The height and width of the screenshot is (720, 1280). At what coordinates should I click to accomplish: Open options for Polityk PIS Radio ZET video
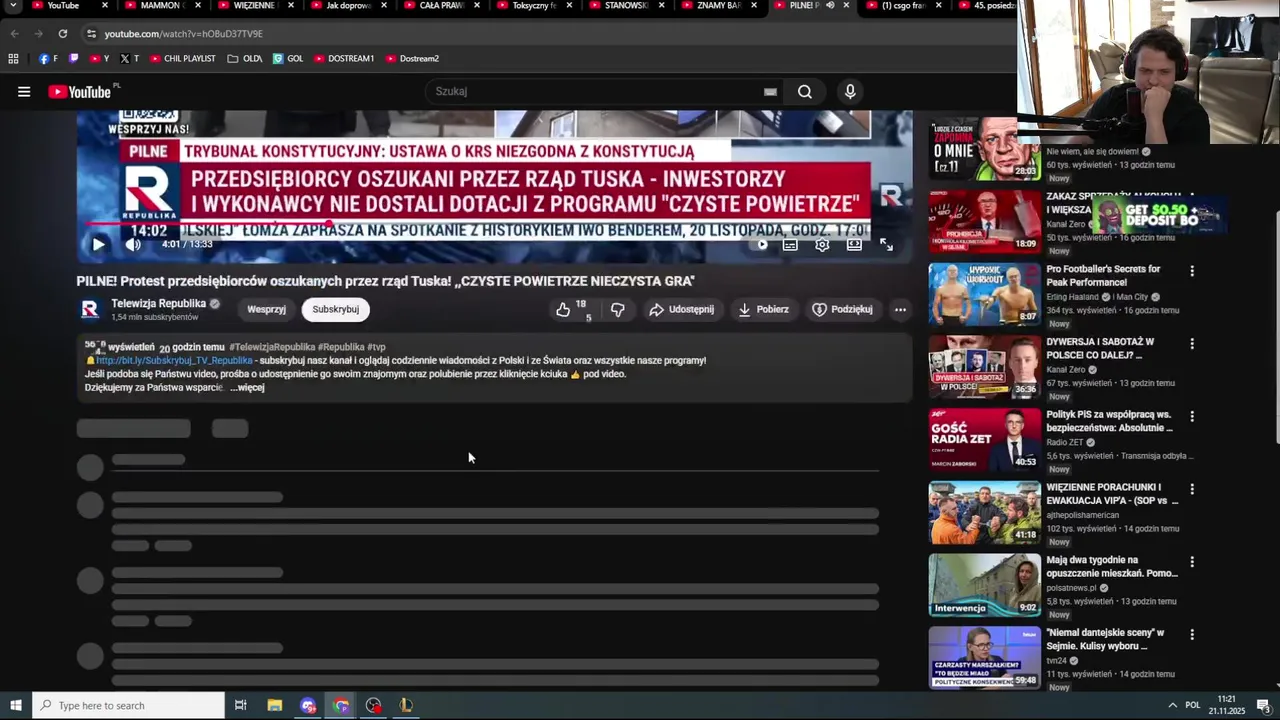click(1191, 417)
